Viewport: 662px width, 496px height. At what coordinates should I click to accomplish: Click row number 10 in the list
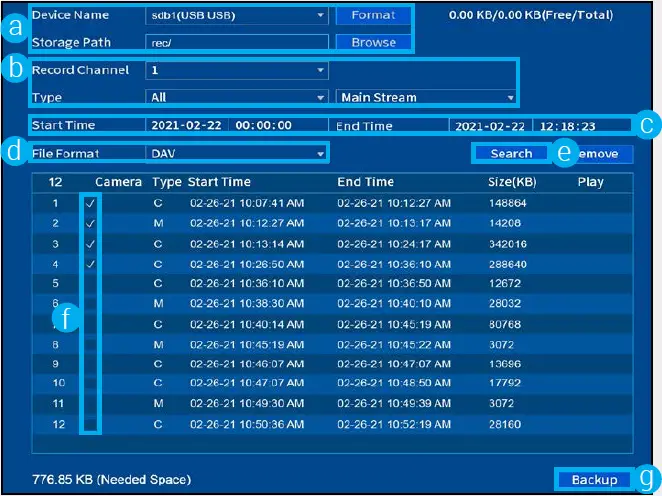click(x=59, y=383)
